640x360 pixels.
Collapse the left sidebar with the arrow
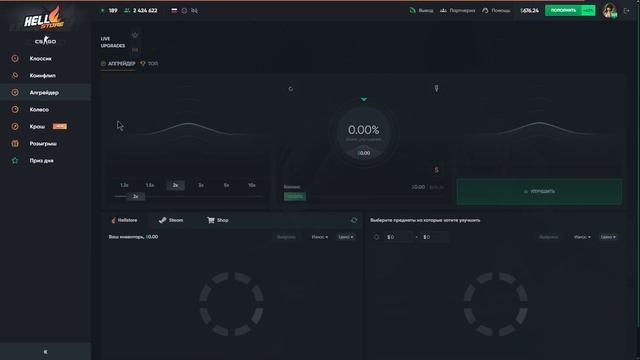tap(45, 352)
